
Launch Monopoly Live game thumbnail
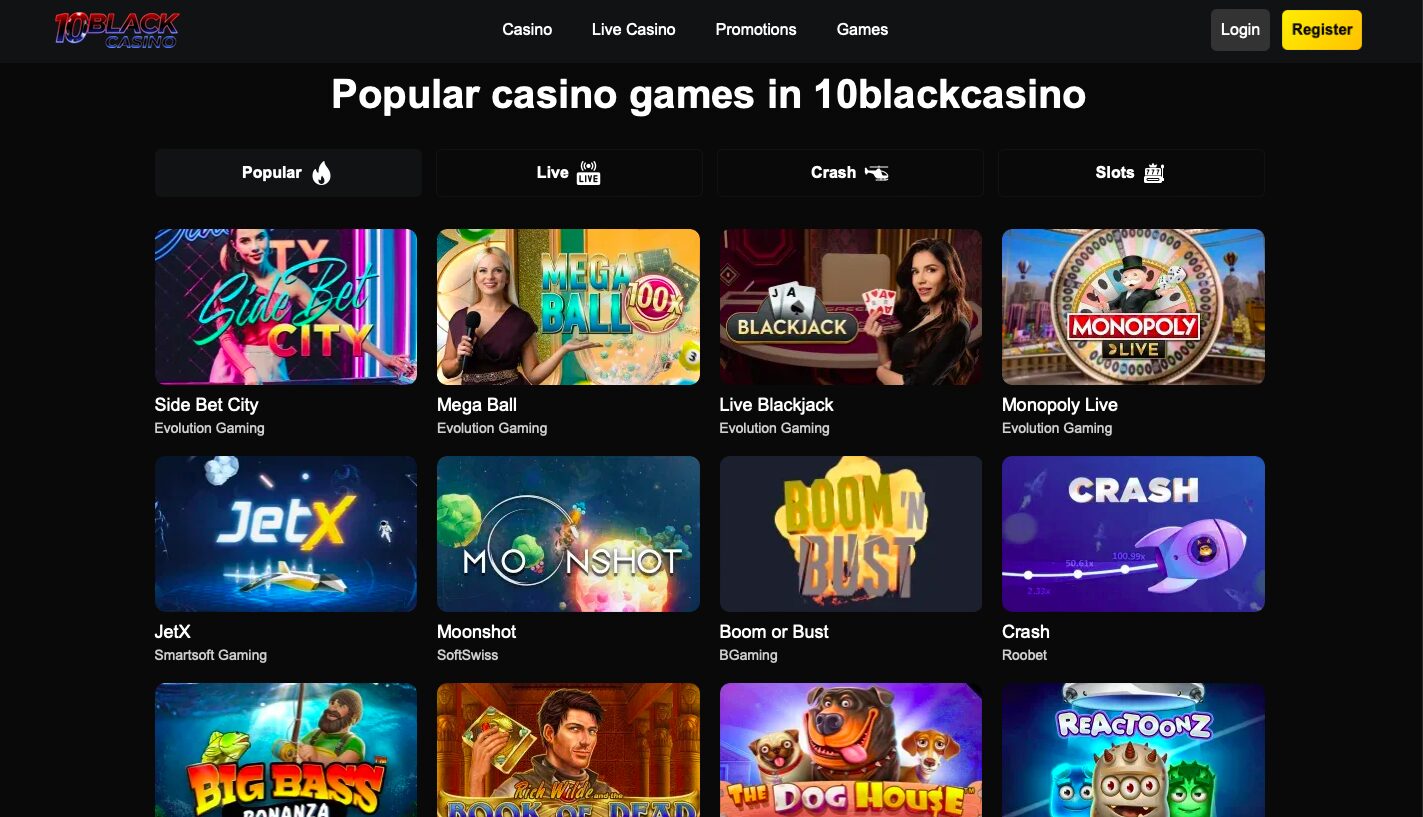tap(1133, 306)
